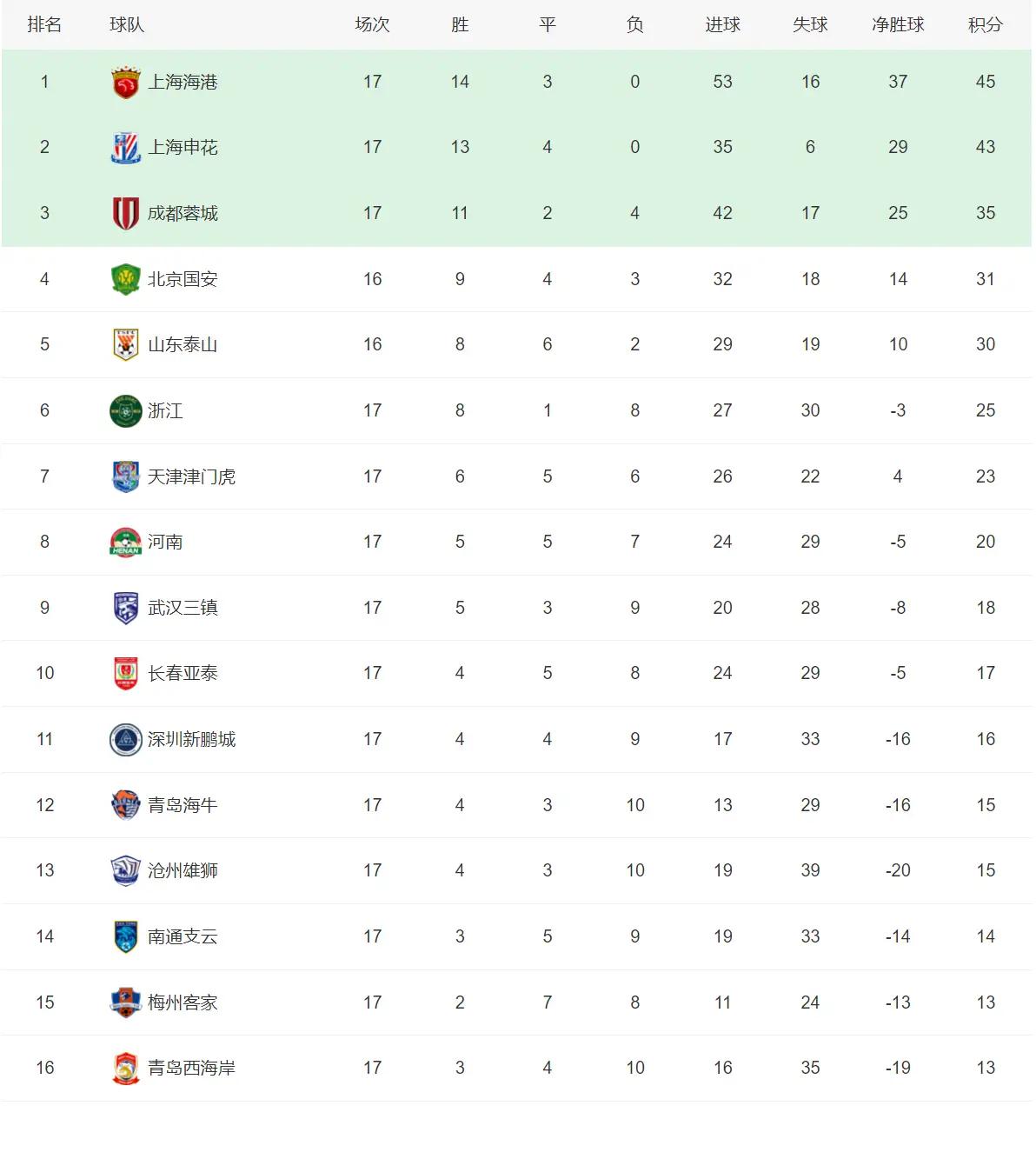Click the 山东泰山 team emblem
The height and width of the screenshot is (1159, 1036).
126,344
